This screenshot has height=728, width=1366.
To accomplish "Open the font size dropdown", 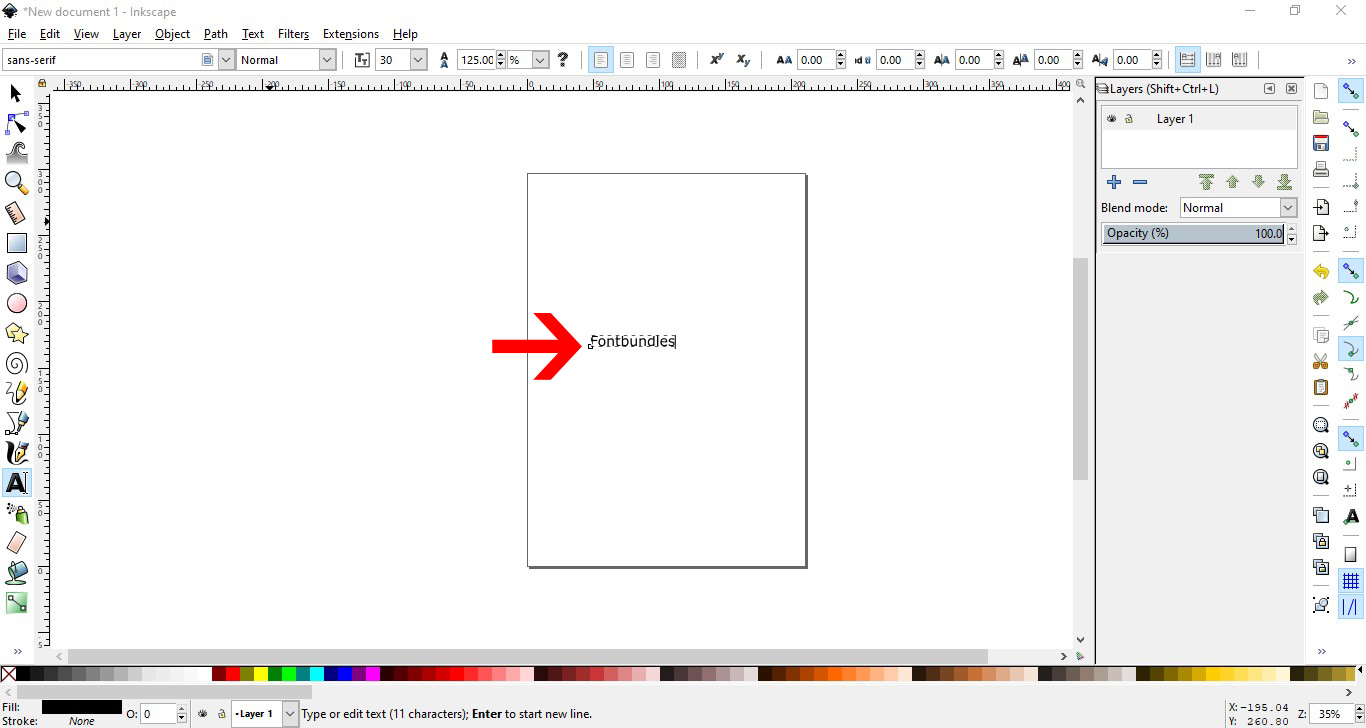I will 418,60.
